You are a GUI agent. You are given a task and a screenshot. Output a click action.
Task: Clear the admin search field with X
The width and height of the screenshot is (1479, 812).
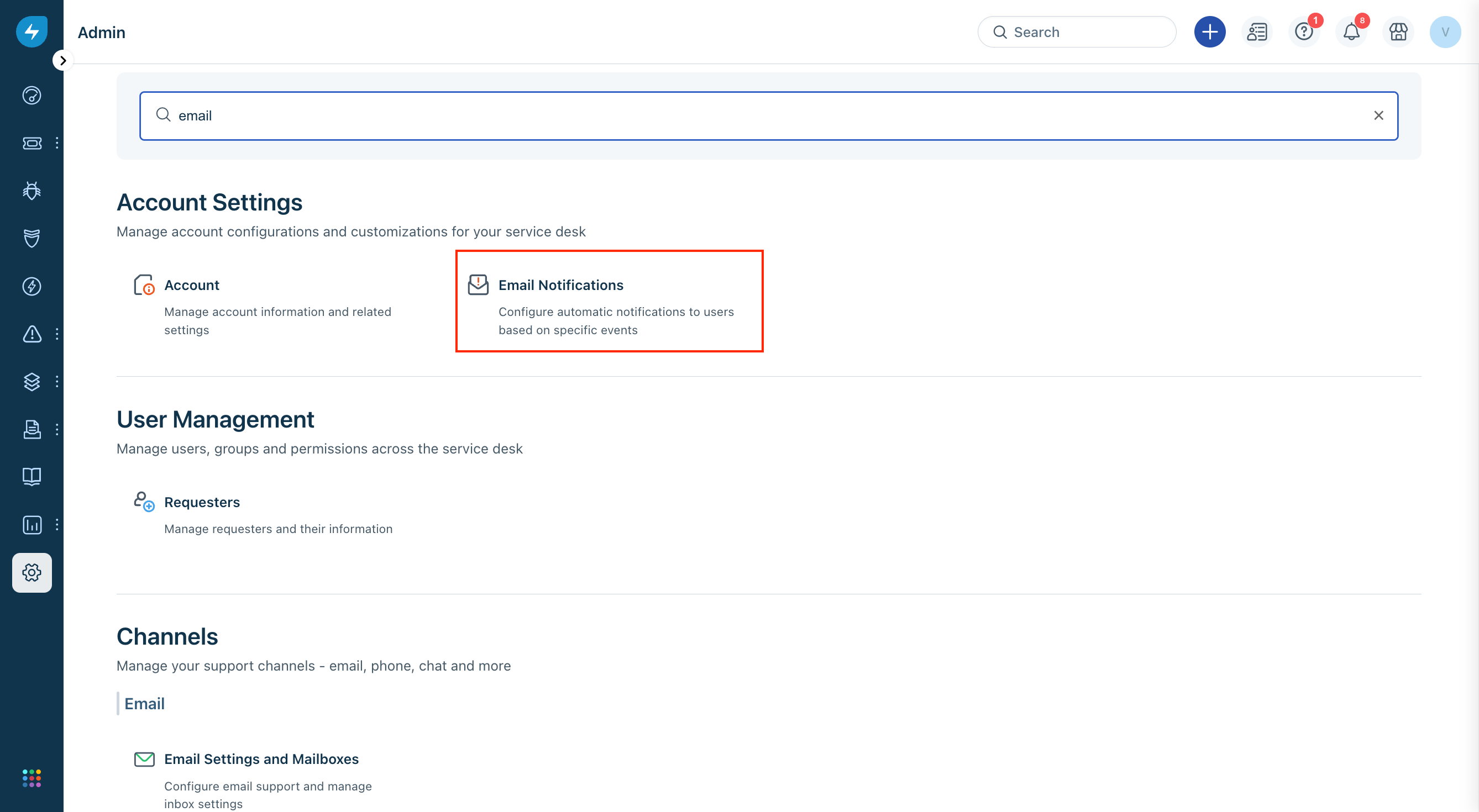[1378, 115]
